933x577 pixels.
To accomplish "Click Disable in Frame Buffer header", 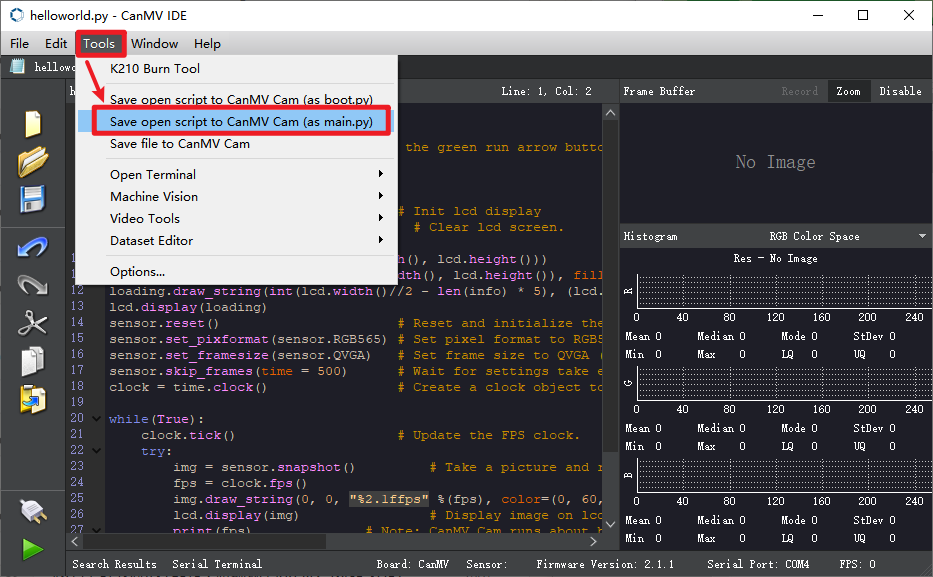I will [x=900, y=91].
